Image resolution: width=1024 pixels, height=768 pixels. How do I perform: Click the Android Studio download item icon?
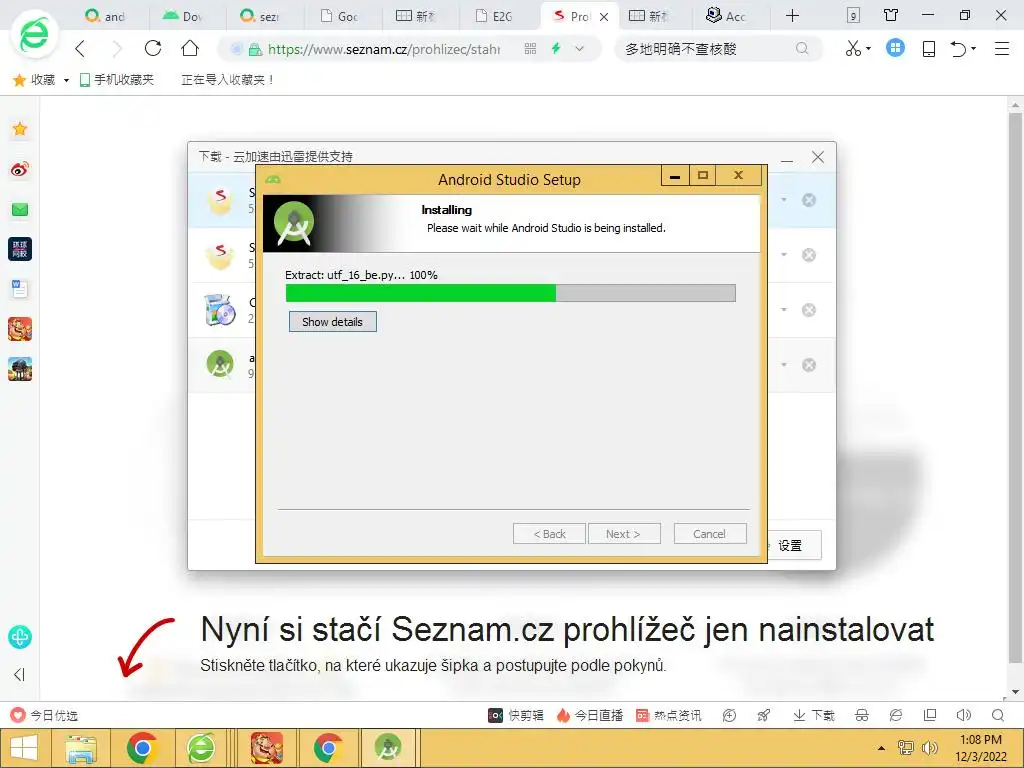pyautogui.click(x=220, y=364)
